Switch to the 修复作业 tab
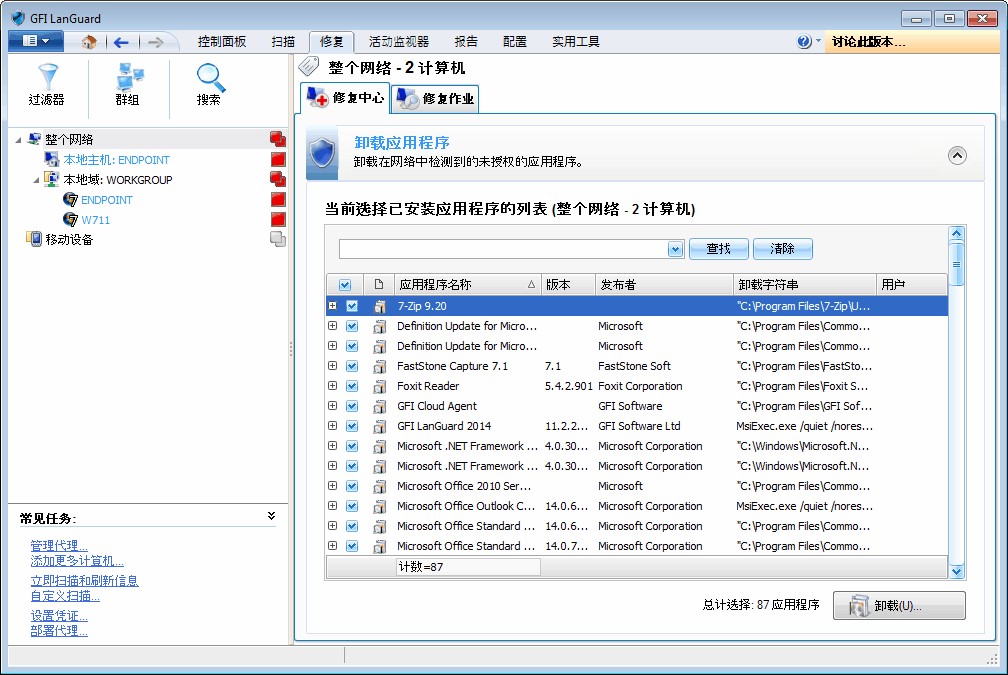Screen dimensions: 1008x675 pos(435,98)
